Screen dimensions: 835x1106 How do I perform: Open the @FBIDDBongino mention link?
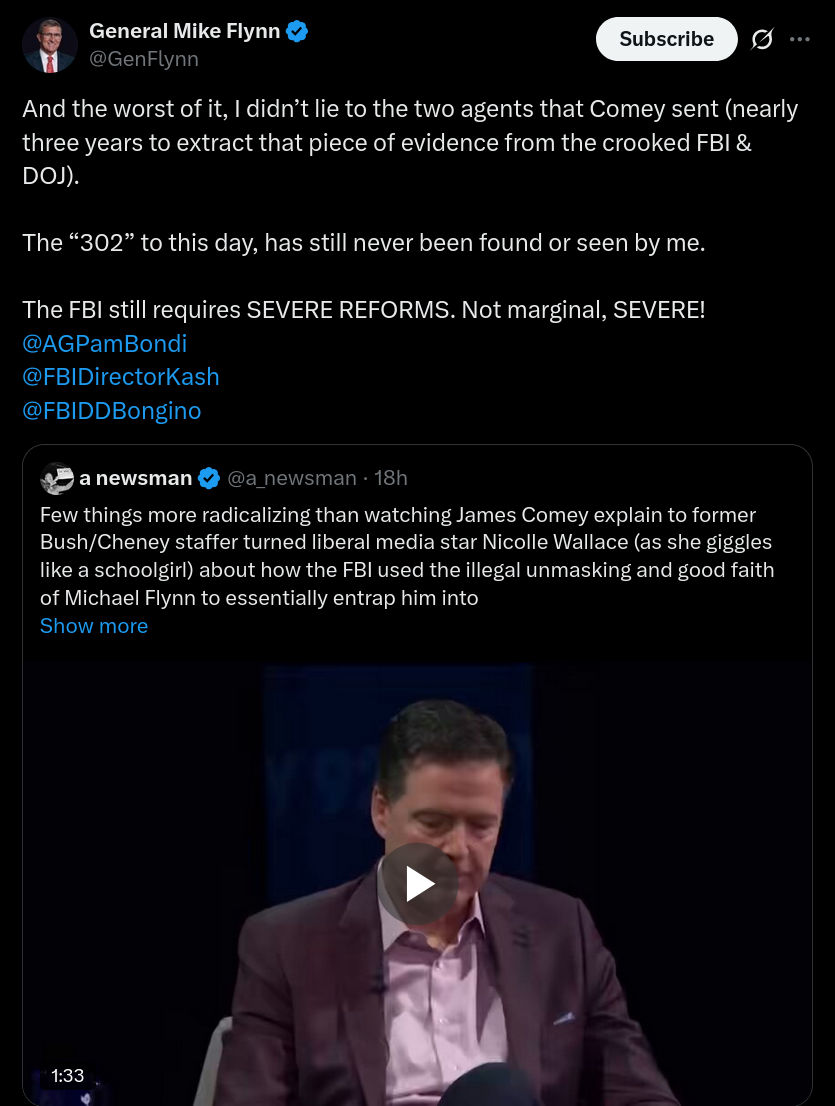[111, 410]
